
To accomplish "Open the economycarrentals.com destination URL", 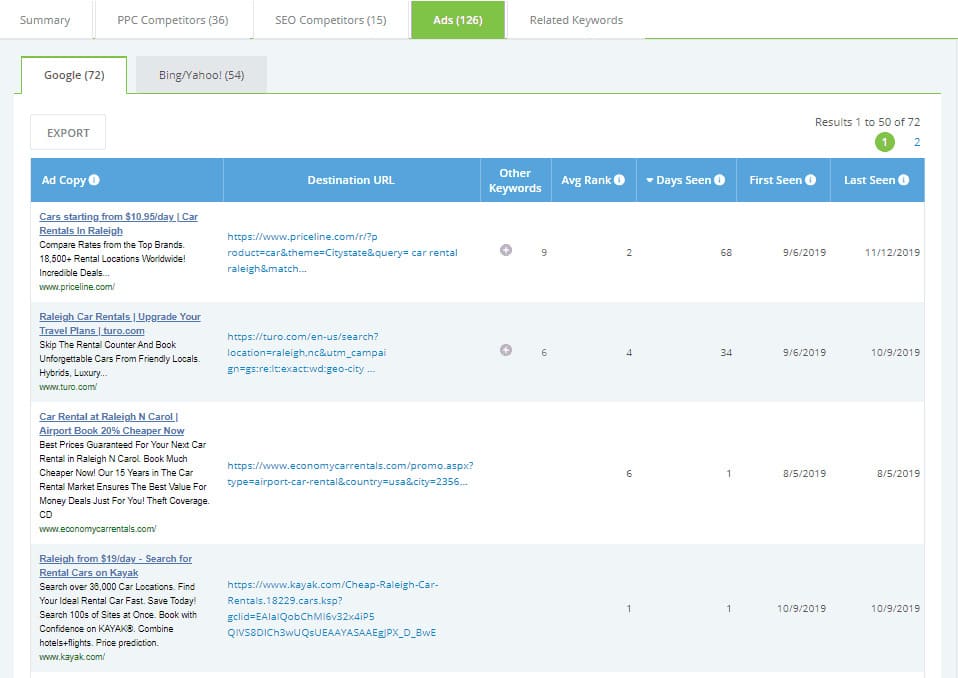I will (x=350, y=473).
